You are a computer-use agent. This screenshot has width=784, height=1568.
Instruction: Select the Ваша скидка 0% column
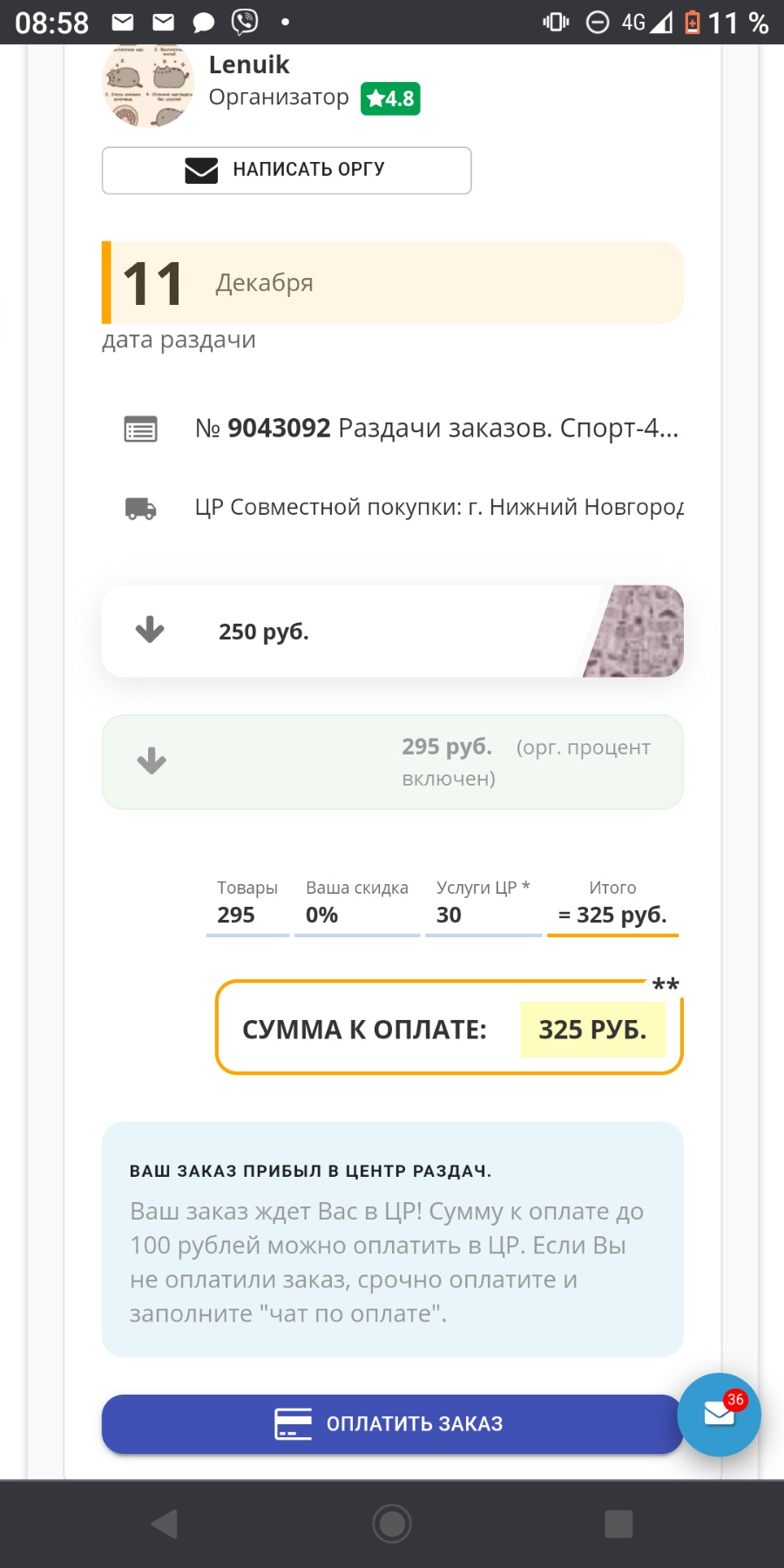(x=356, y=904)
